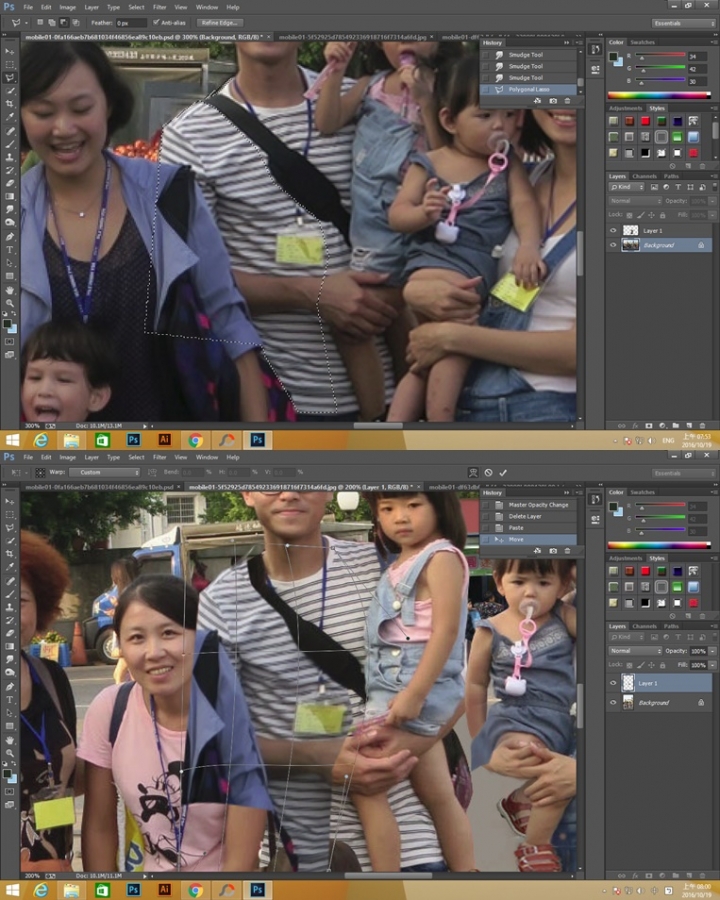Switch between free transform and warp modes icon

pos(473,472)
